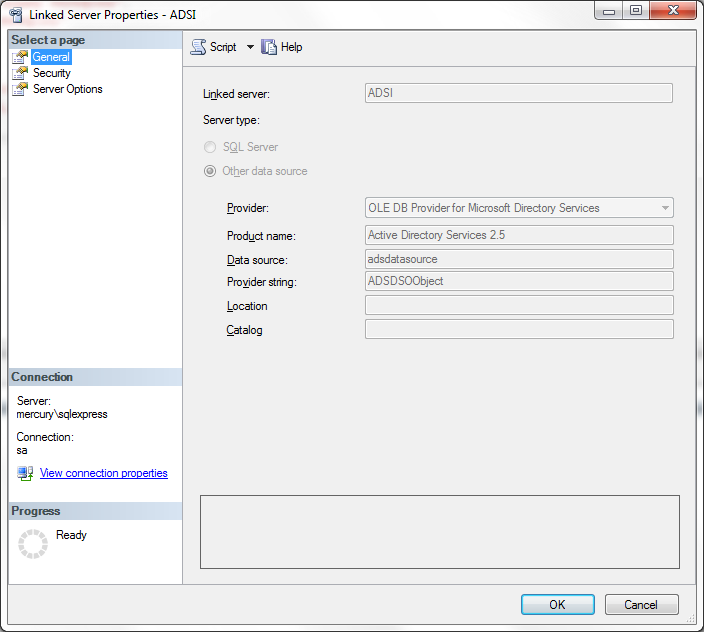Click the empty Location field

click(x=519, y=305)
